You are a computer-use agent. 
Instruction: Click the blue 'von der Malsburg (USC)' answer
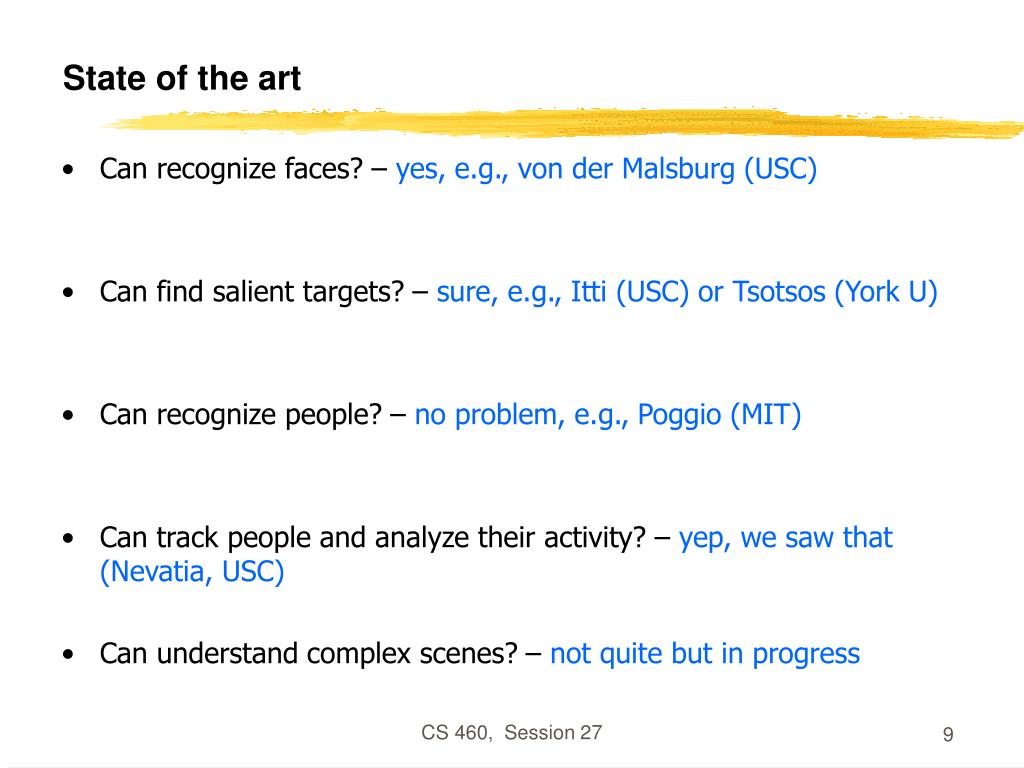point(667,170)
